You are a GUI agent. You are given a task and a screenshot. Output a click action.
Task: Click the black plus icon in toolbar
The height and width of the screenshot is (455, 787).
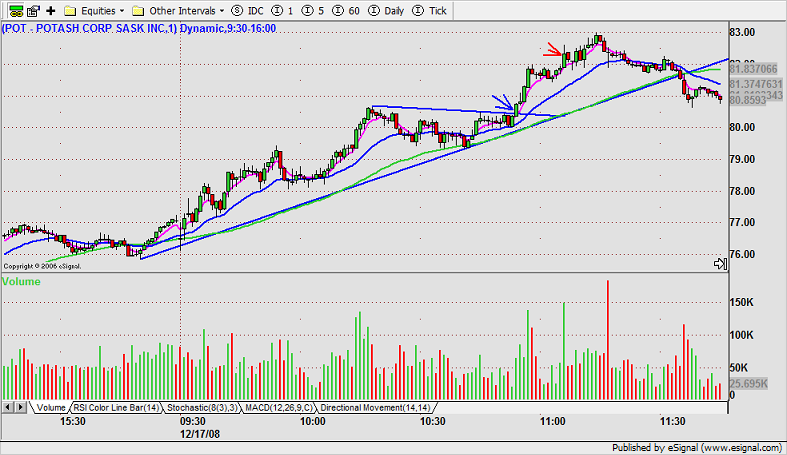coord(51,11)
